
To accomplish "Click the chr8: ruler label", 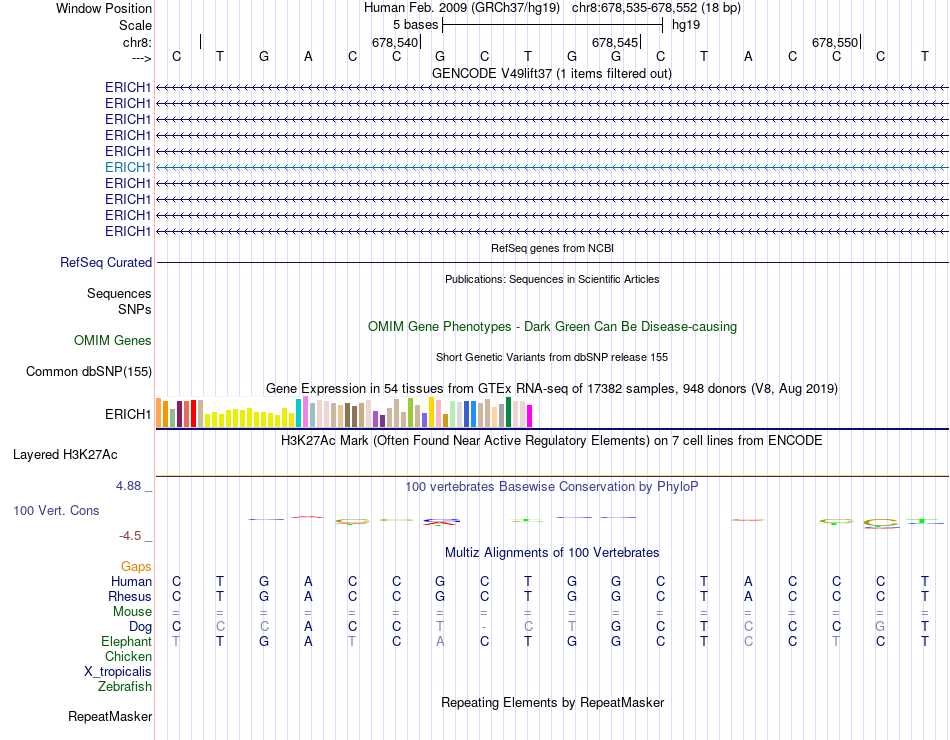I will tap(137, 42).
